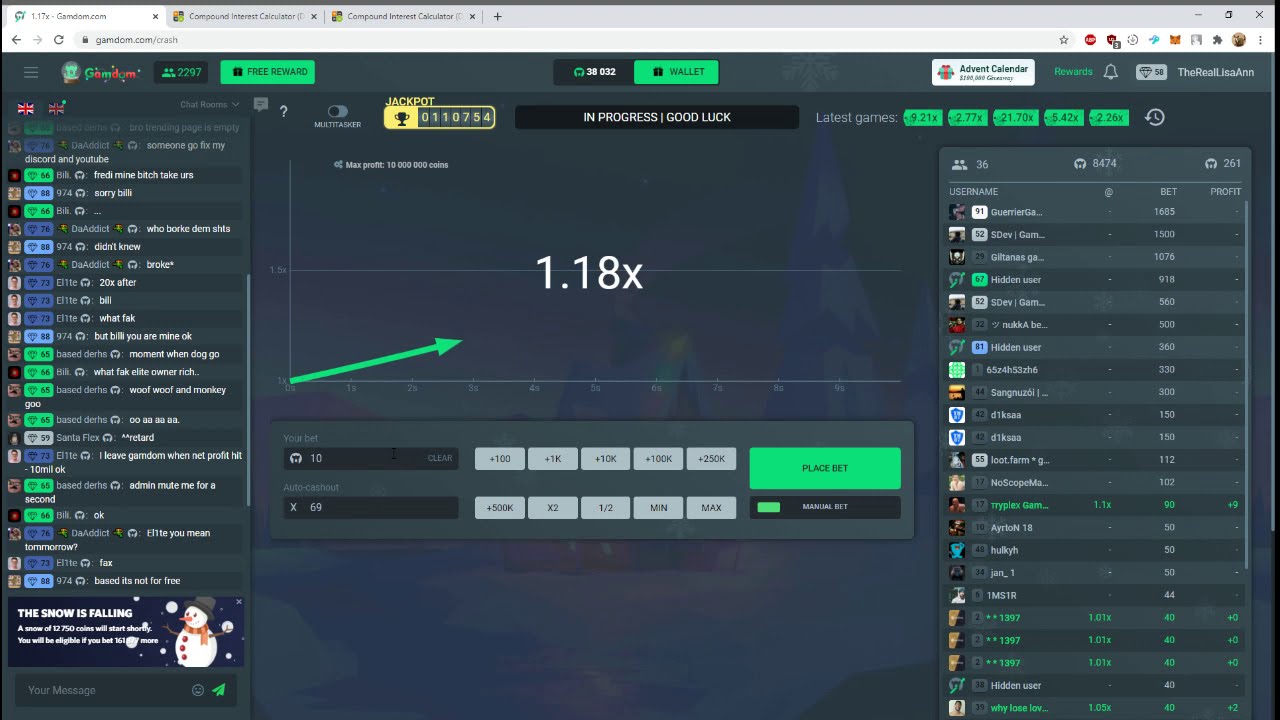The image size is (1280, 720).
Task: Click the diamond level 58 badge
Action: pos(1151,72)
